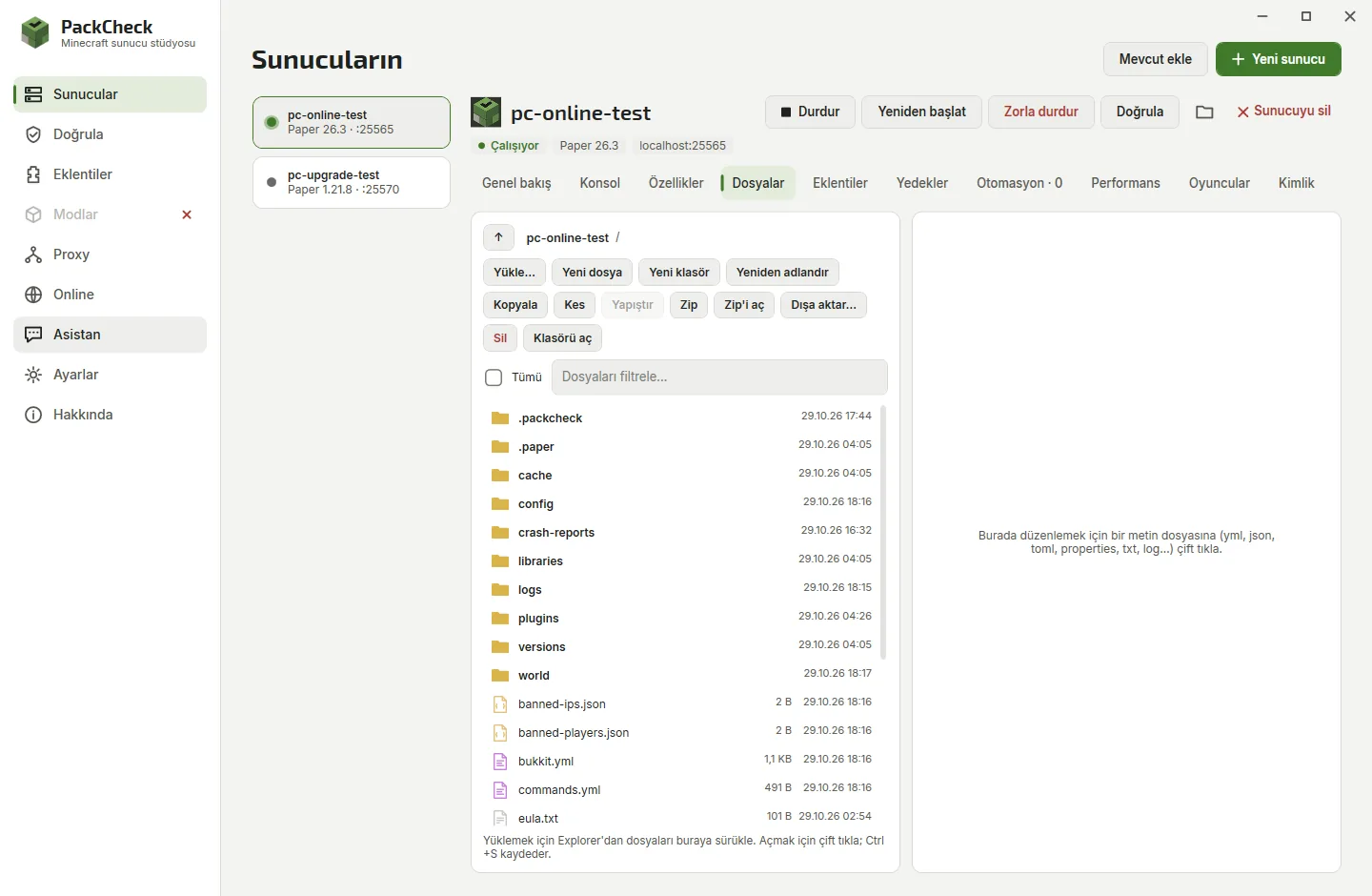Switch to the Konsol tab

coord(599,183)
